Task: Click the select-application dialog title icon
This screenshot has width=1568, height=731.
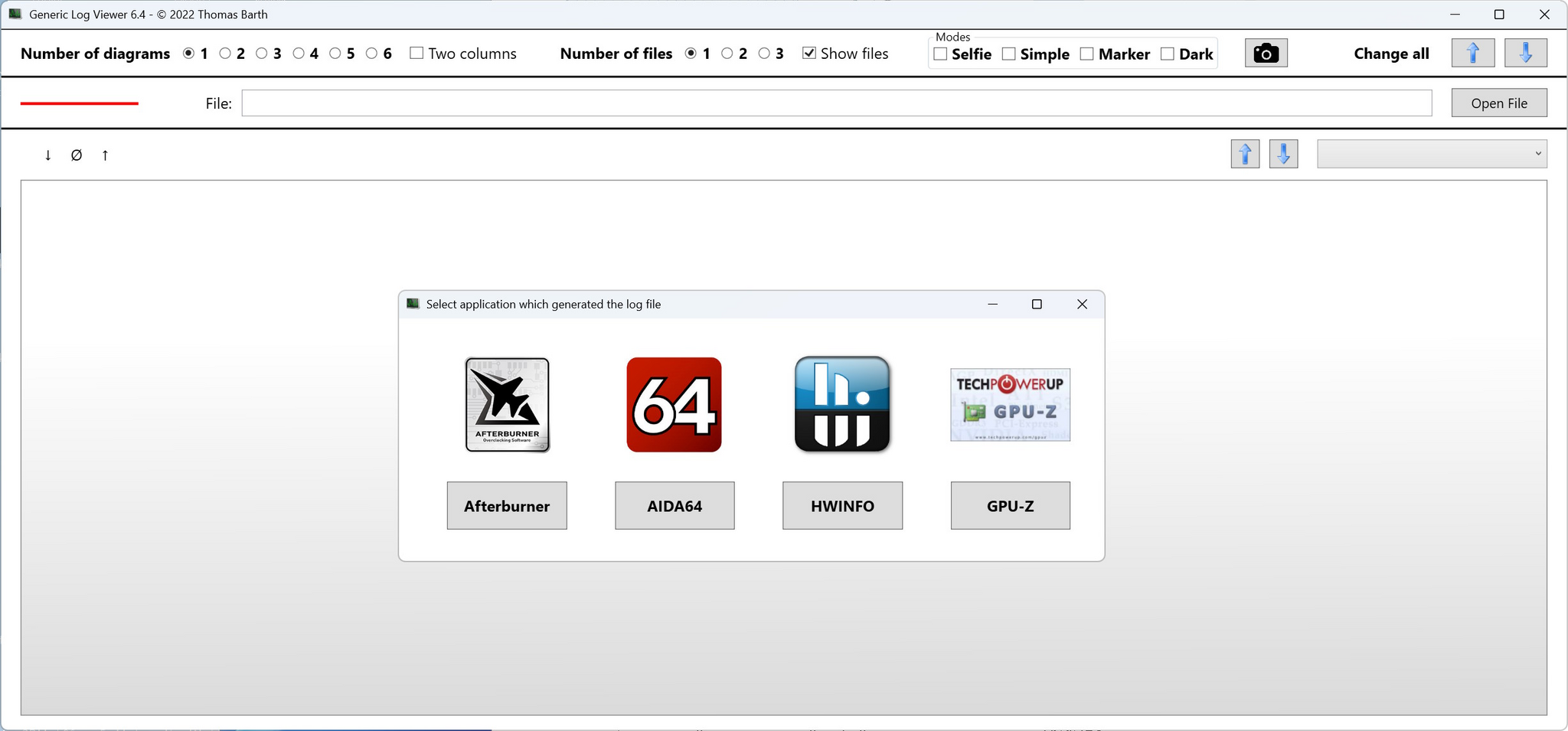Action: pos(413,304)
